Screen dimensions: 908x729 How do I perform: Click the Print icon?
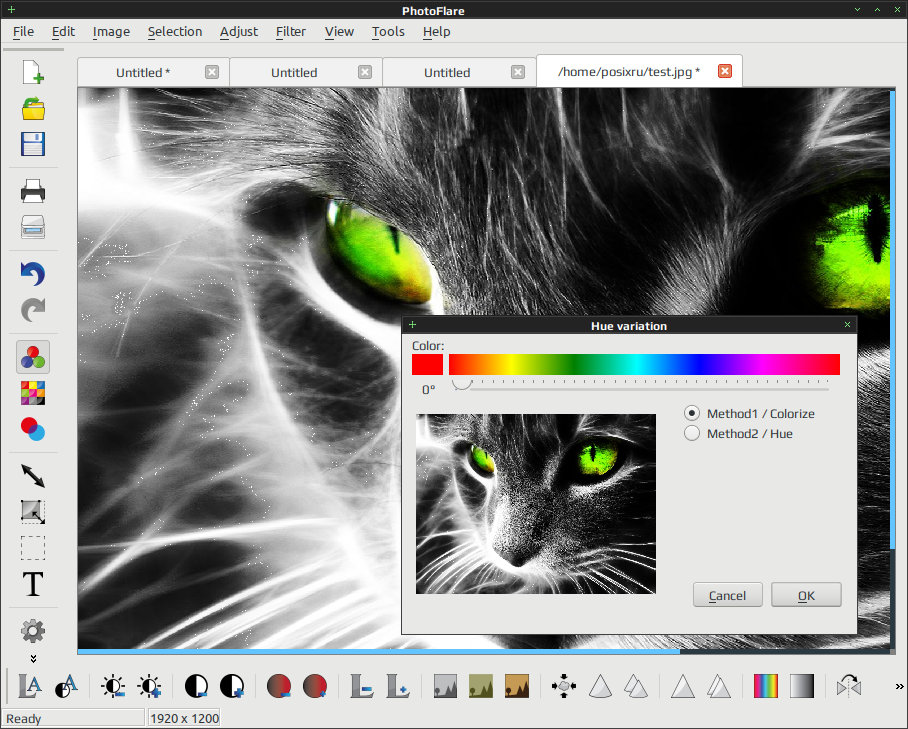point(33,191)
